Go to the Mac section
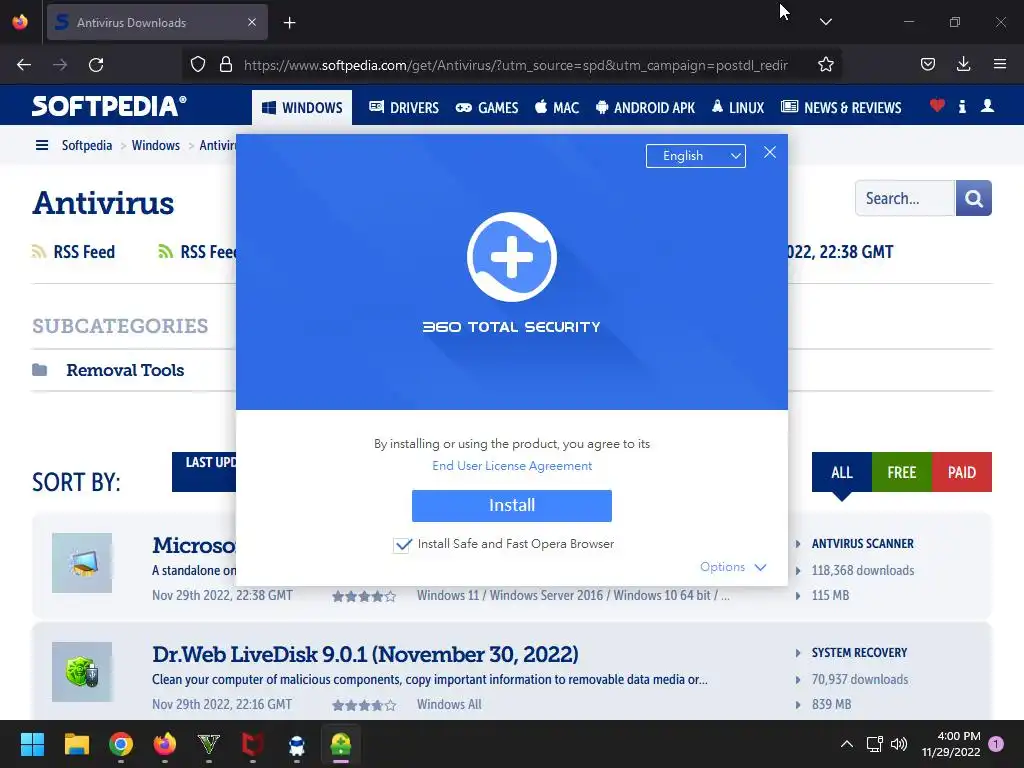The width and height of the screenshot is (1024, 768). point(557,108)
